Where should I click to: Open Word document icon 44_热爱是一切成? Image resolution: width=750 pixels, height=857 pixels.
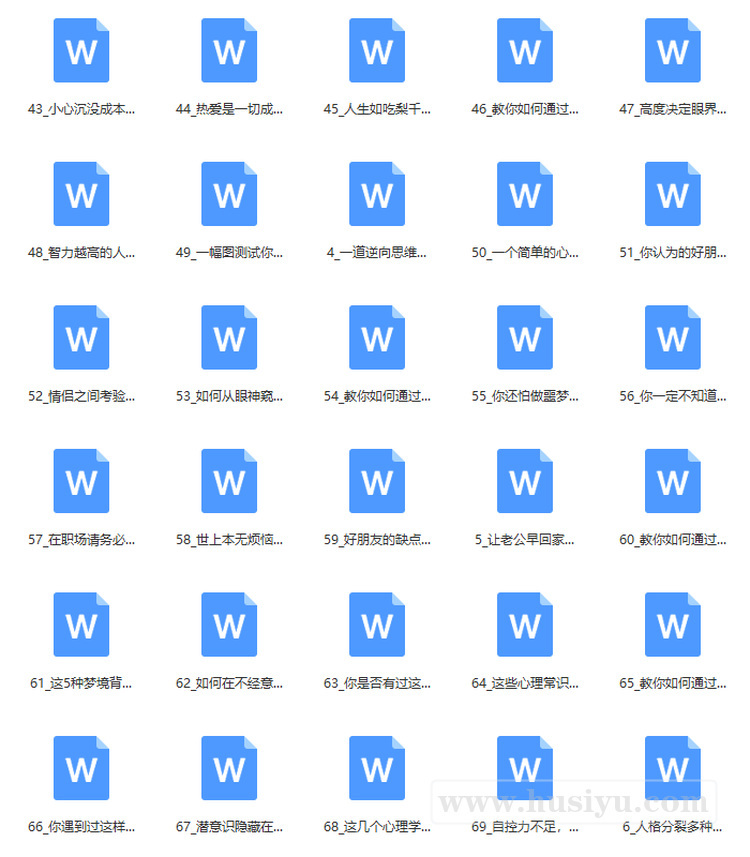click(229, 50)
